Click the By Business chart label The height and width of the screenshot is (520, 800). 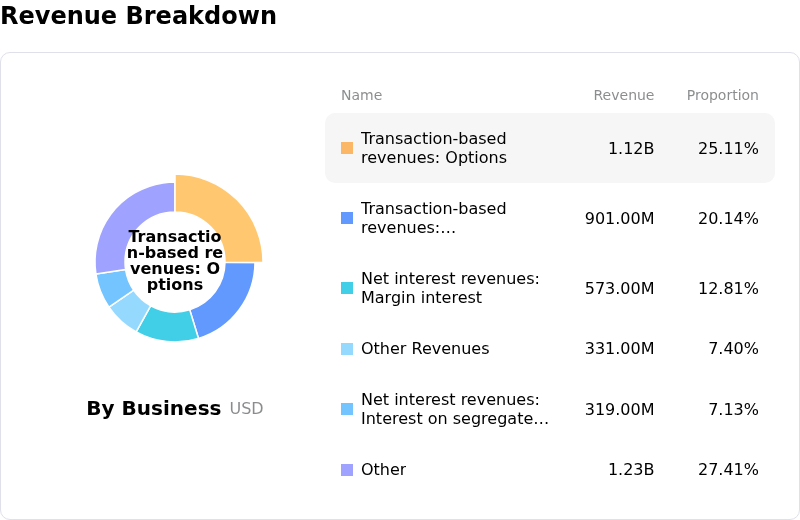153,408
